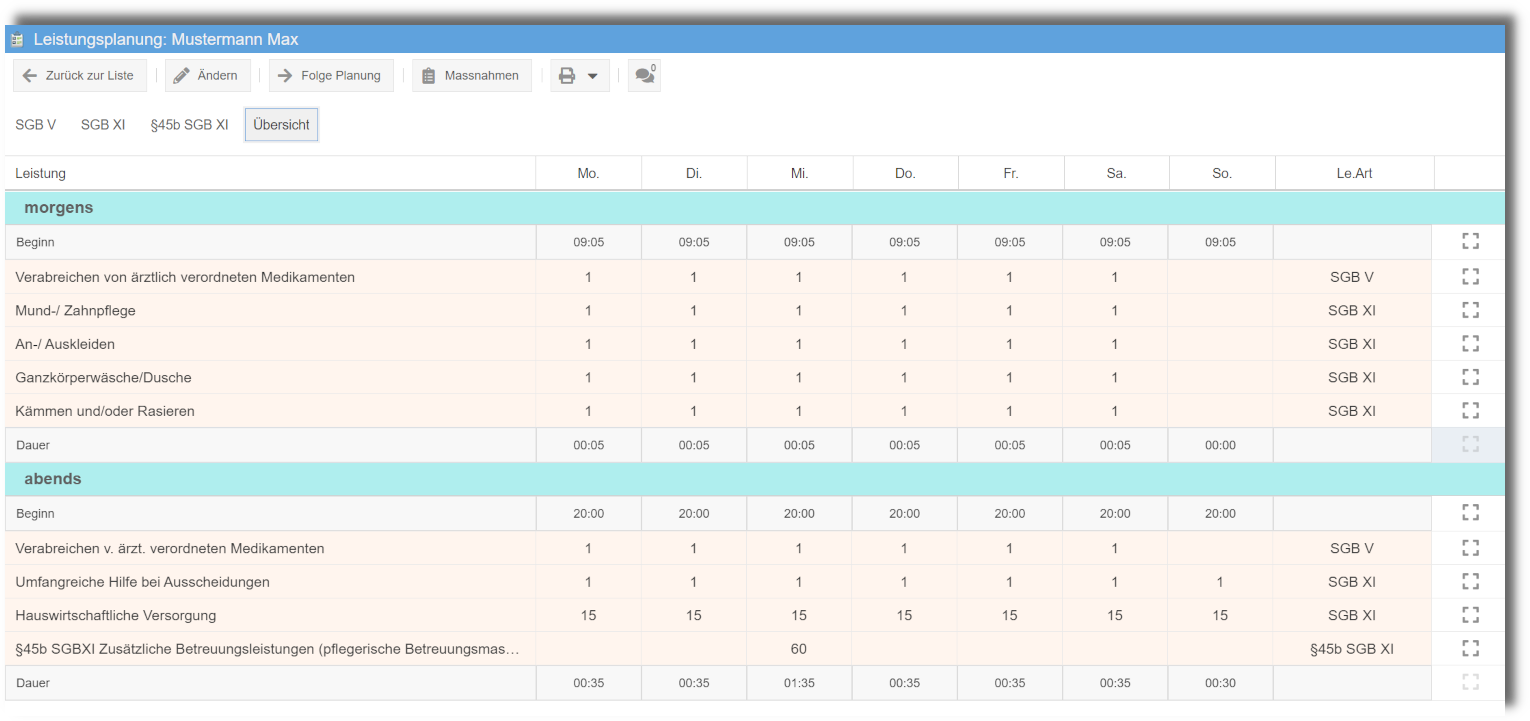Open details for the abends Beginn row
This screenshot has height=721, width=1530.
[1469, 512]
